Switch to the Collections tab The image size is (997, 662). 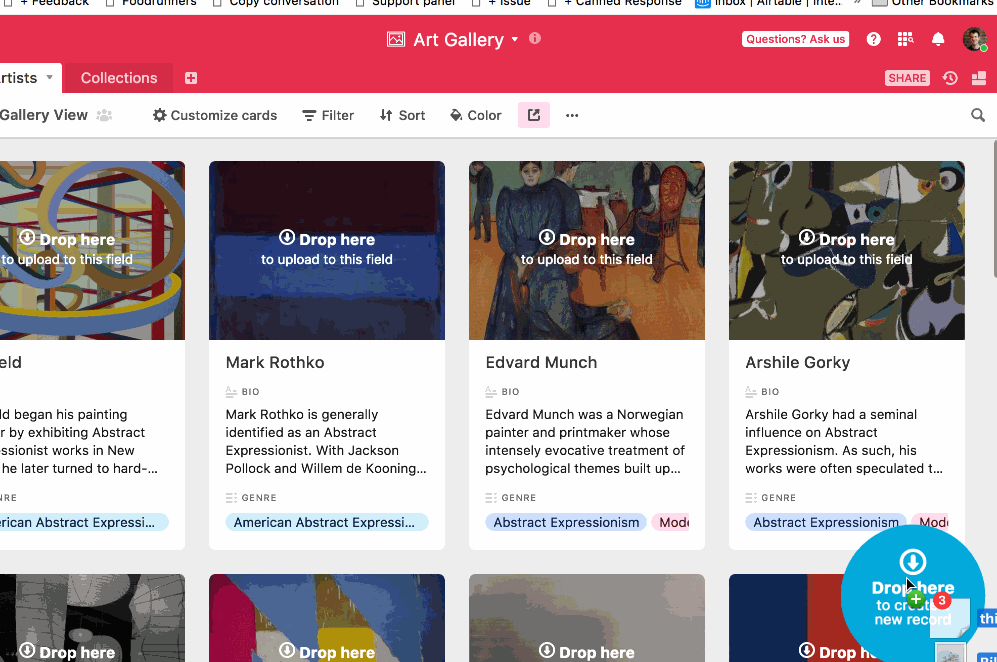coord(119,78)
